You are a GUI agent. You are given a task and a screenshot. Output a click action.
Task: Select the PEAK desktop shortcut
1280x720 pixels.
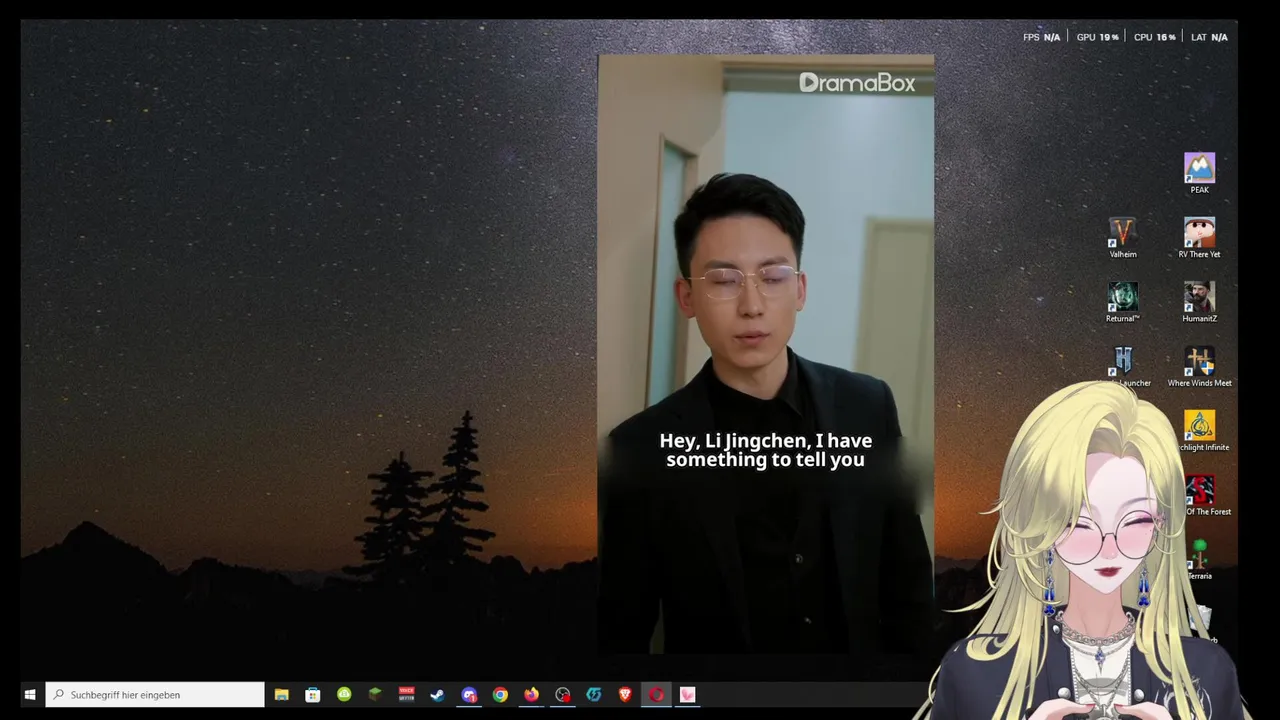(x=1199, y=173)
